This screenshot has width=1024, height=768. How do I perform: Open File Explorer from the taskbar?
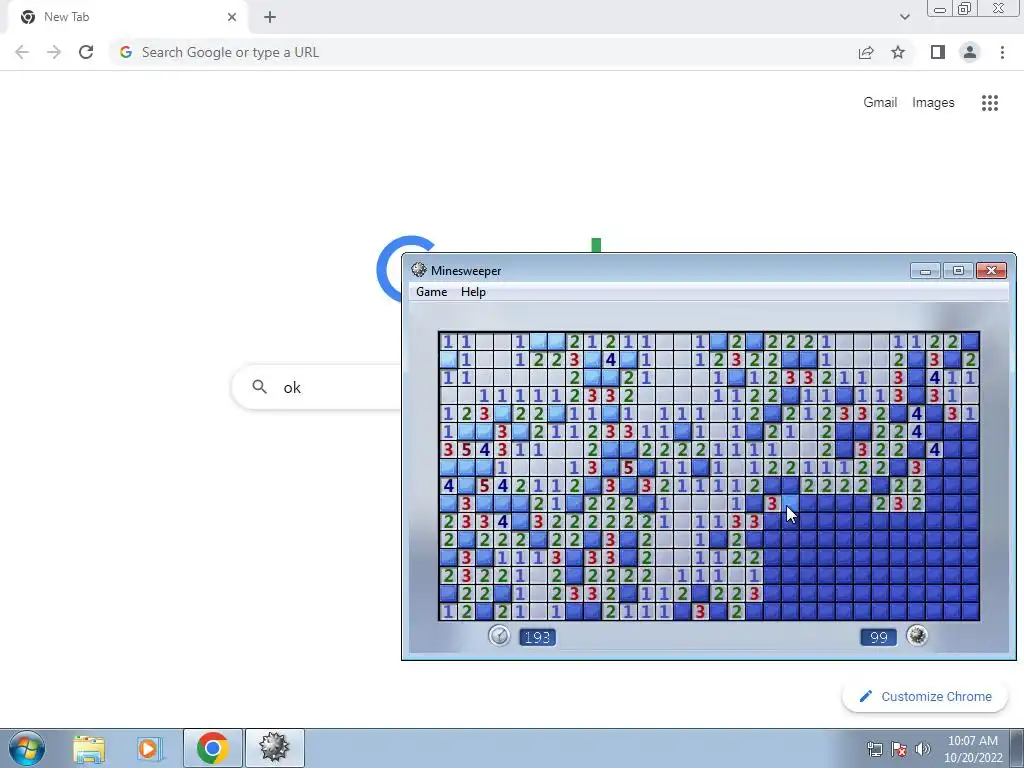[x=89, y=748]
